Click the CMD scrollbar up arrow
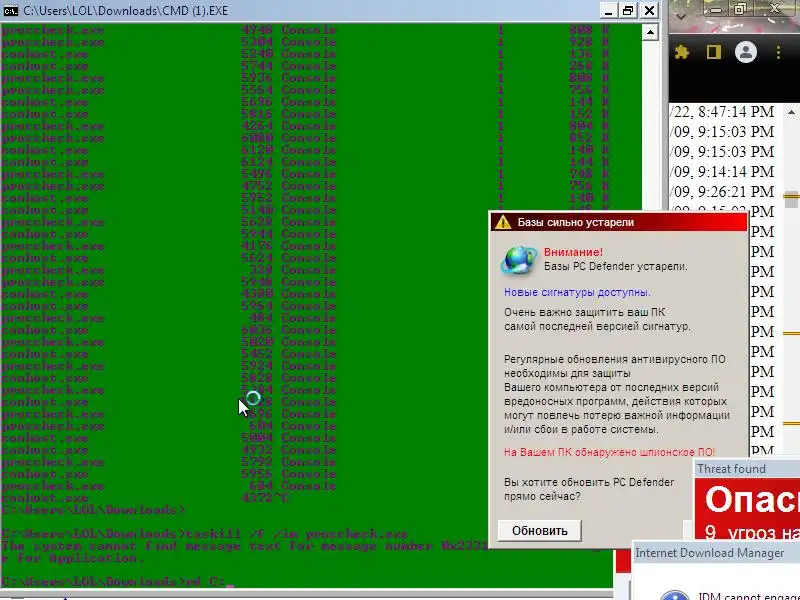This screenshot has width=800, height=600. pos(650,32)
